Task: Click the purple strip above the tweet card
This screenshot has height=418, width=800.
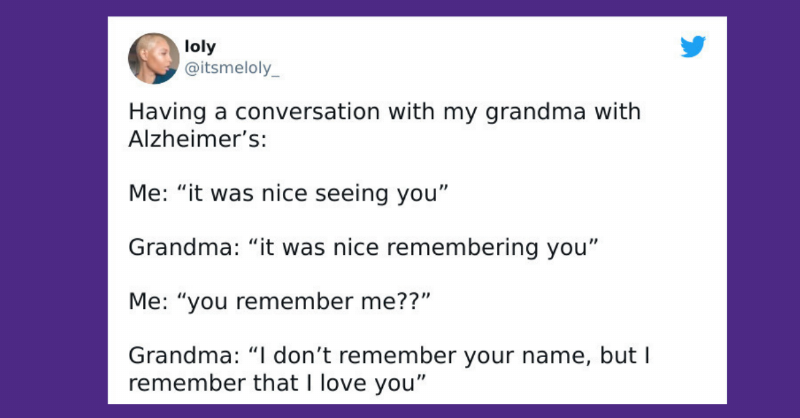Action: click(400, 8)
